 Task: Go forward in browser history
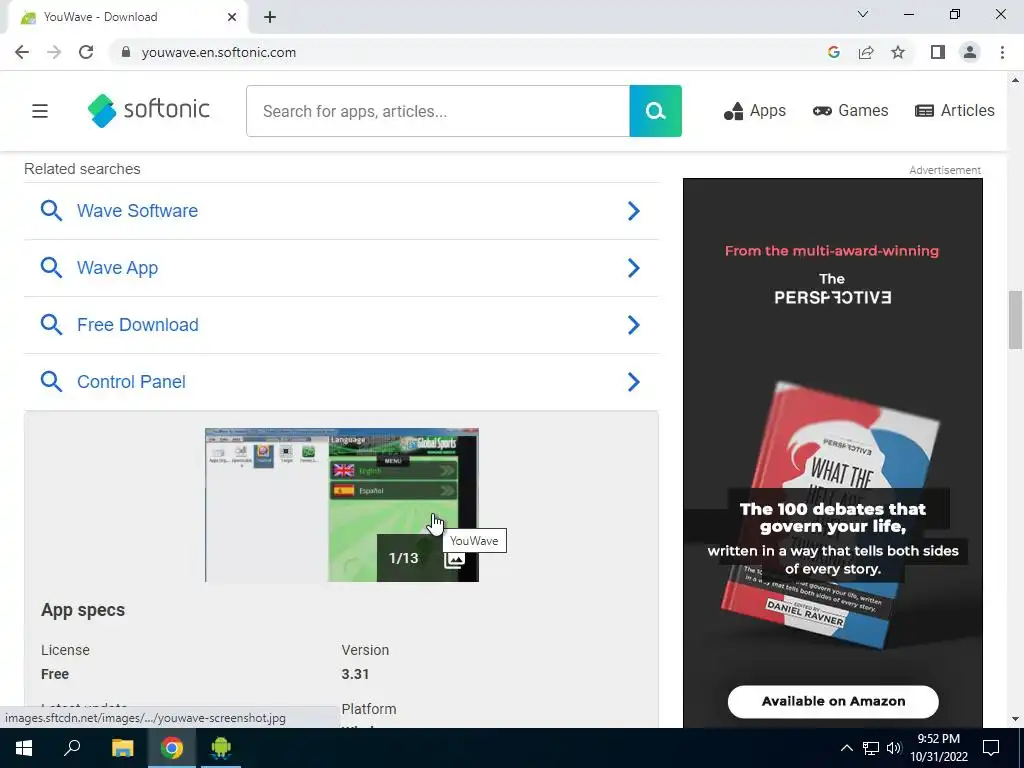coord(54,52)
